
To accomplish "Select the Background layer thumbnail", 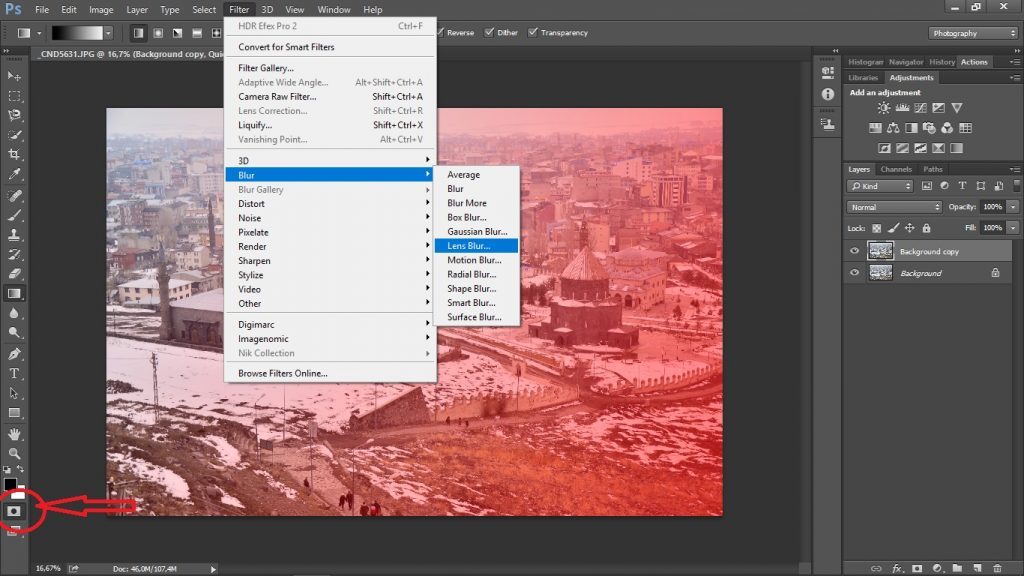I will click(880, 273).
